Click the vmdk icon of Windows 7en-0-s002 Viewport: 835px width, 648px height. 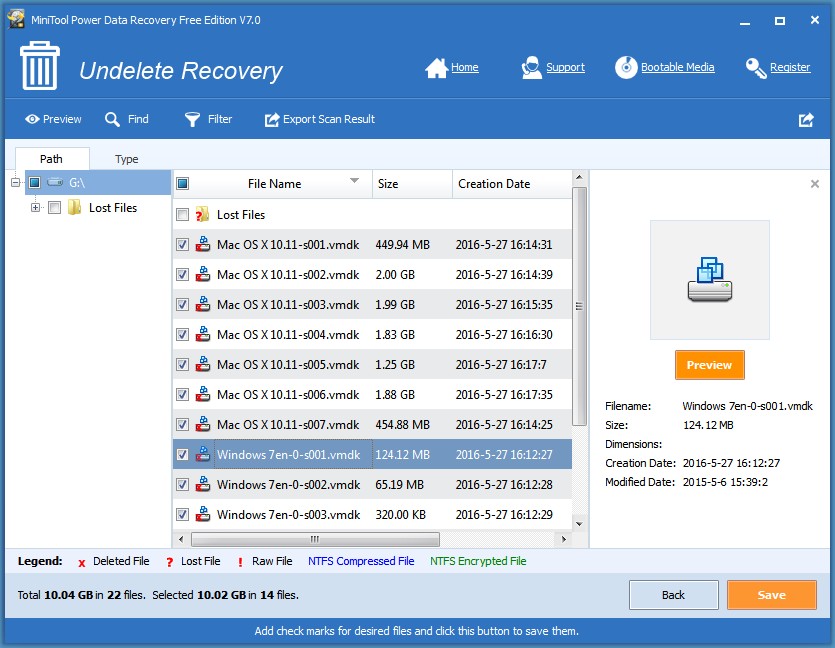point(202,484)
